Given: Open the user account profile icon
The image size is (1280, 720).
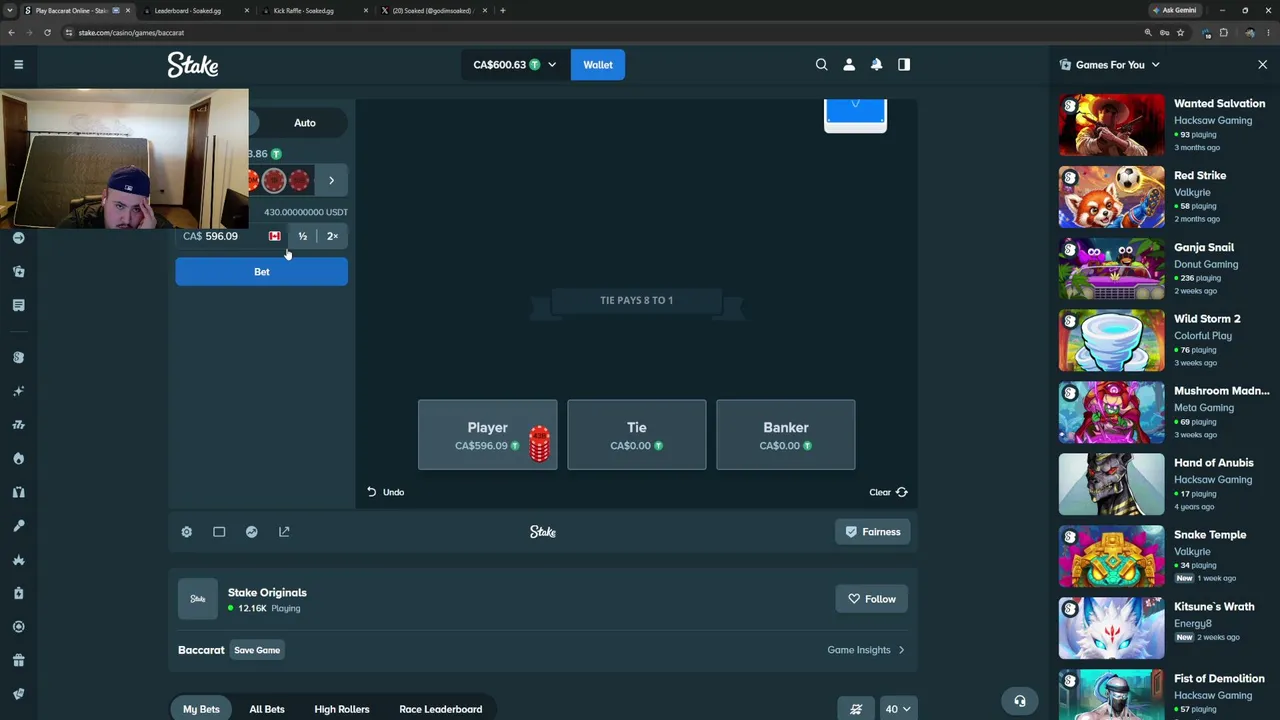Looking at the screenshot, I should coord(849,65).
